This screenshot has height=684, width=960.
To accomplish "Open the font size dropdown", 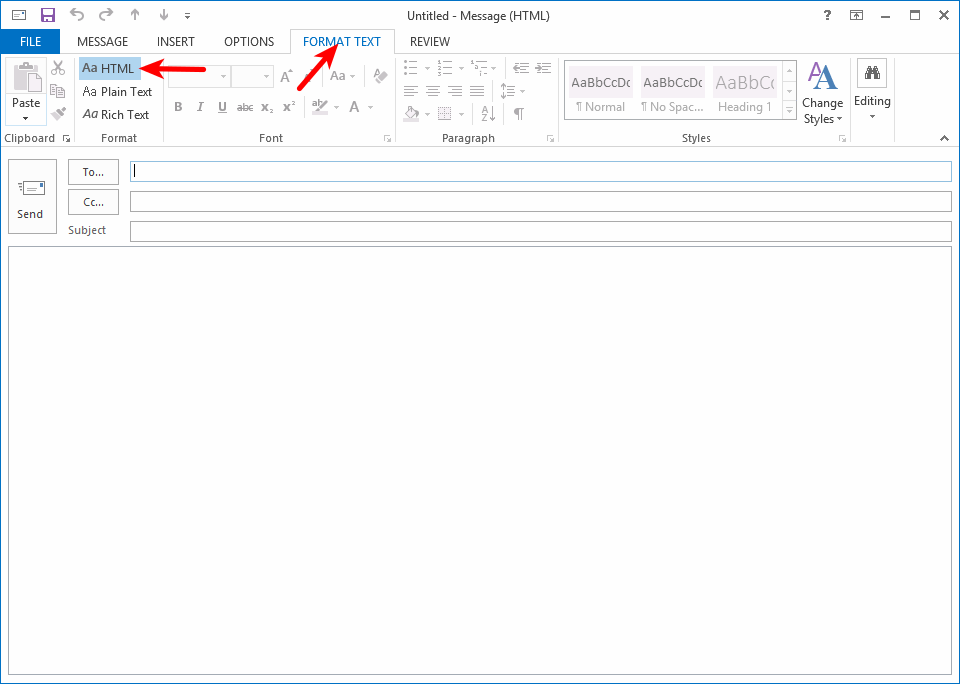I will coord(266,77).
